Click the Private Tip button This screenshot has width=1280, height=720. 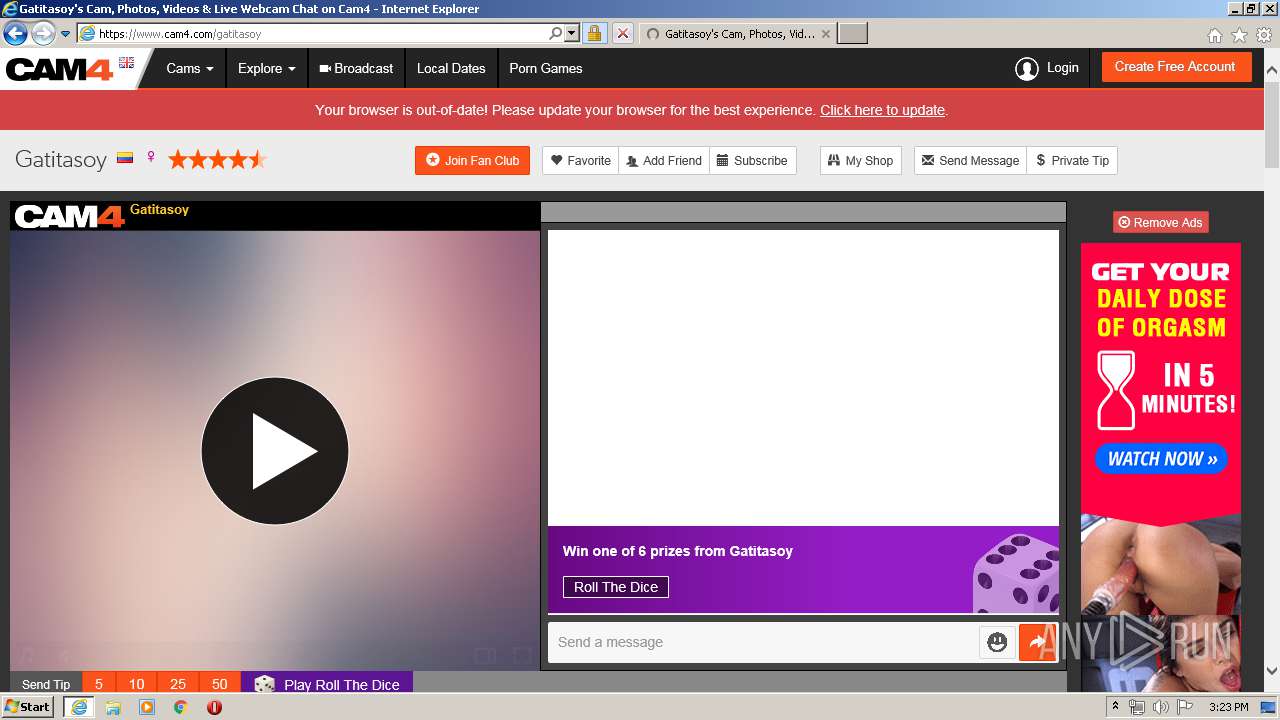pyautogui.click(x=1072, y=160)
